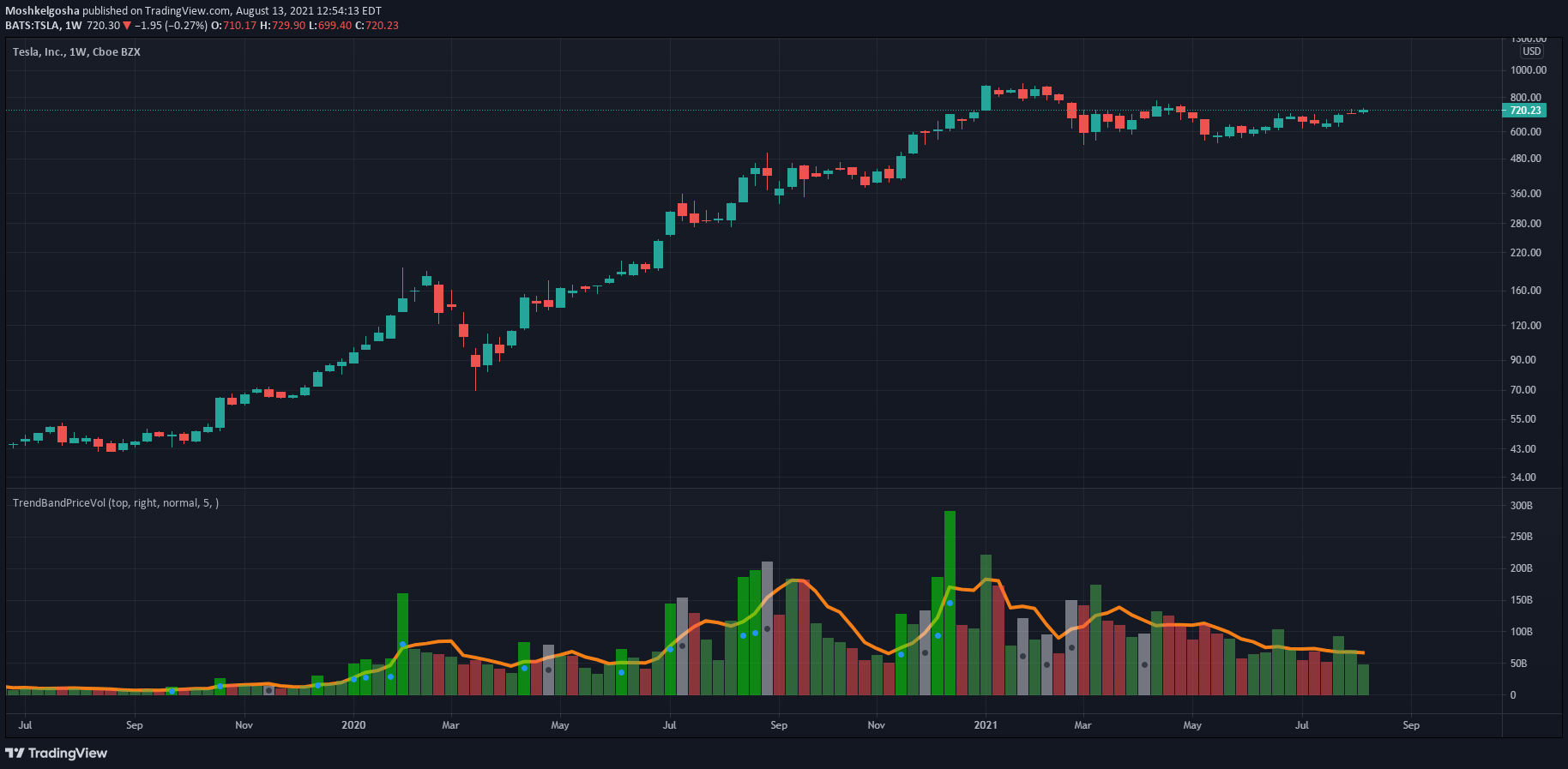Click the TrendBandPriceVol indicator legend
This screenshot has width=1568, height=769.
point(116,503)
